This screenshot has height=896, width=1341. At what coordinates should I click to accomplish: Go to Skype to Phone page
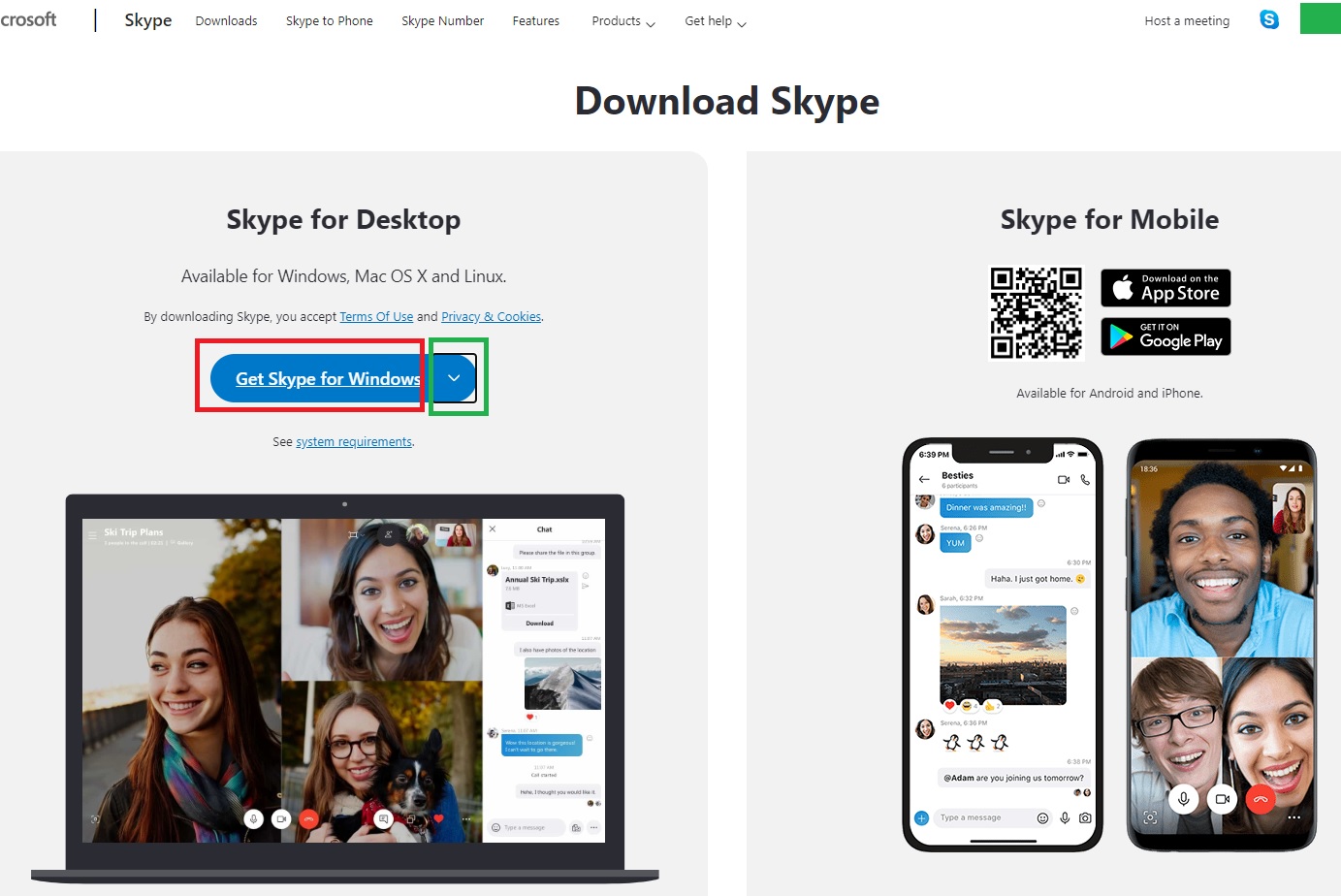pos(329,20)
